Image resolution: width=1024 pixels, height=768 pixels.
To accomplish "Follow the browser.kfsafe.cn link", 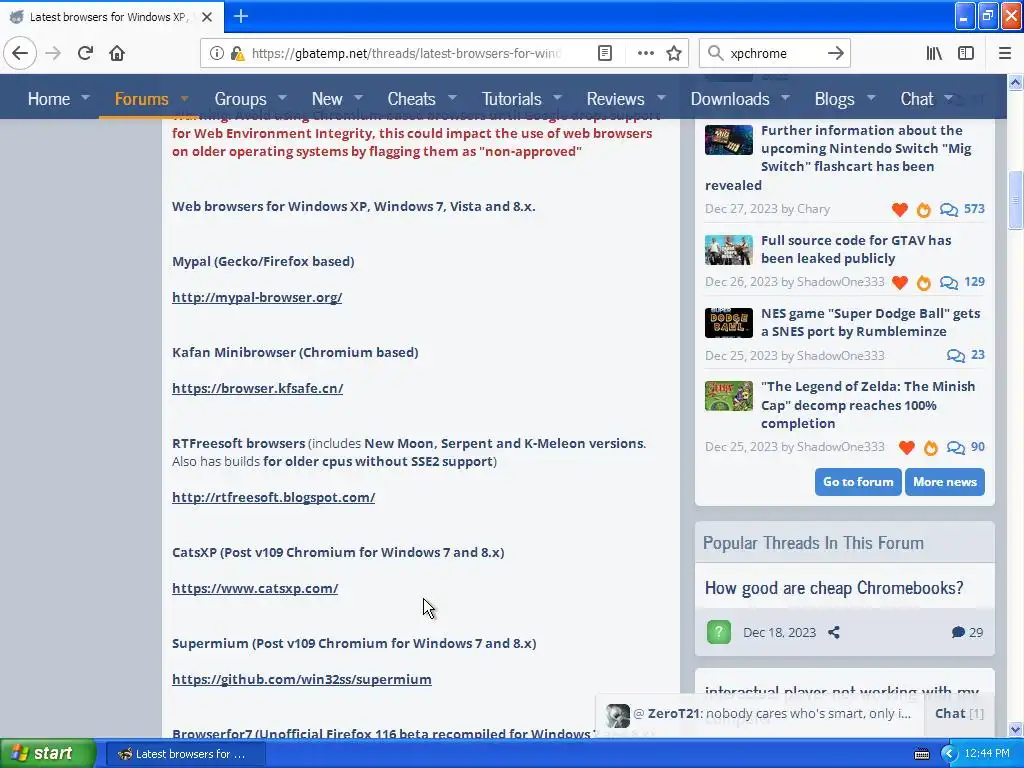I will point(257,388).
